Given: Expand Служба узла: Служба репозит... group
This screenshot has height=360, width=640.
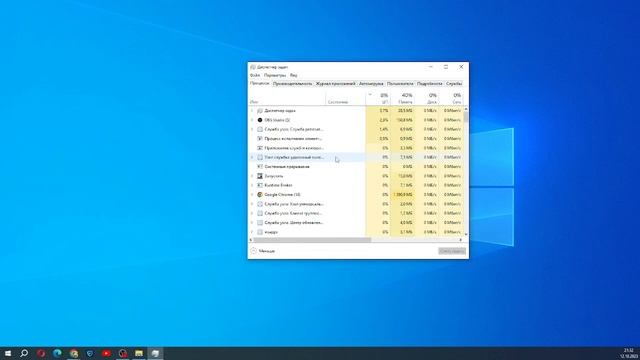Looking at the screenshot, I should [x=252, y=129].
